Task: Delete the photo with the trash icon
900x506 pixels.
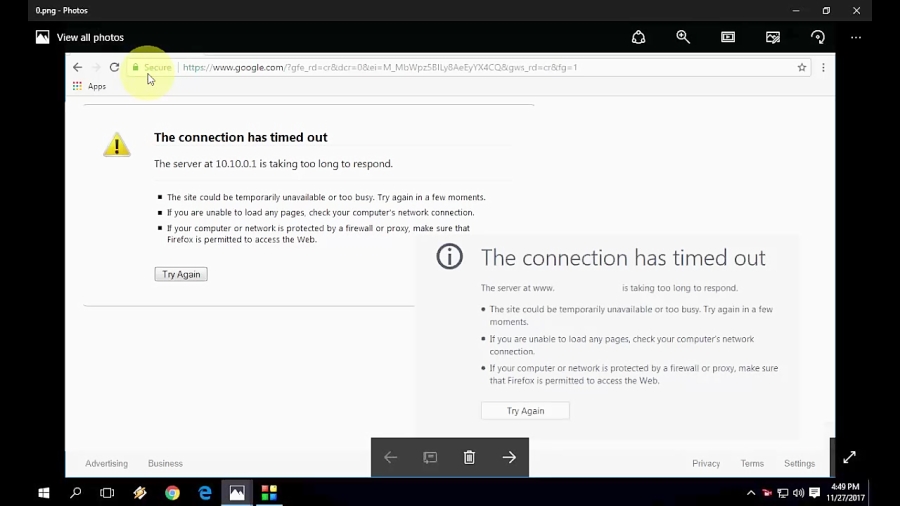Action: pos(469,457)
